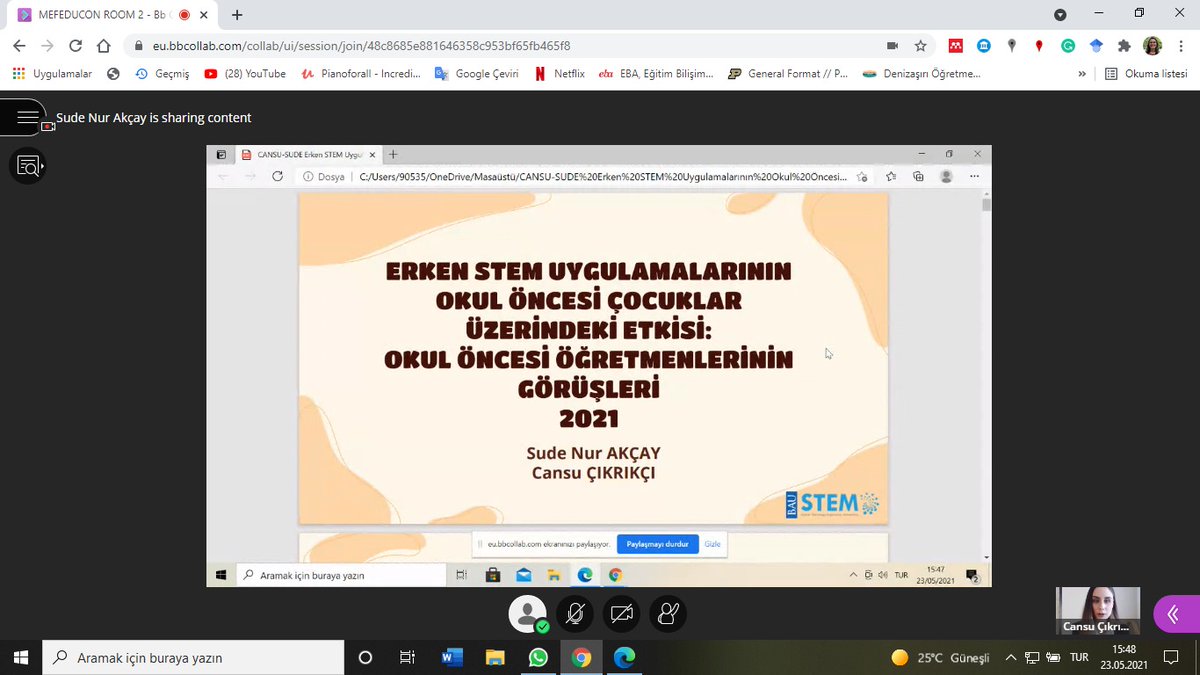Open Windows Start menu
Screen dimensions: 1200x675
[20, 657]
